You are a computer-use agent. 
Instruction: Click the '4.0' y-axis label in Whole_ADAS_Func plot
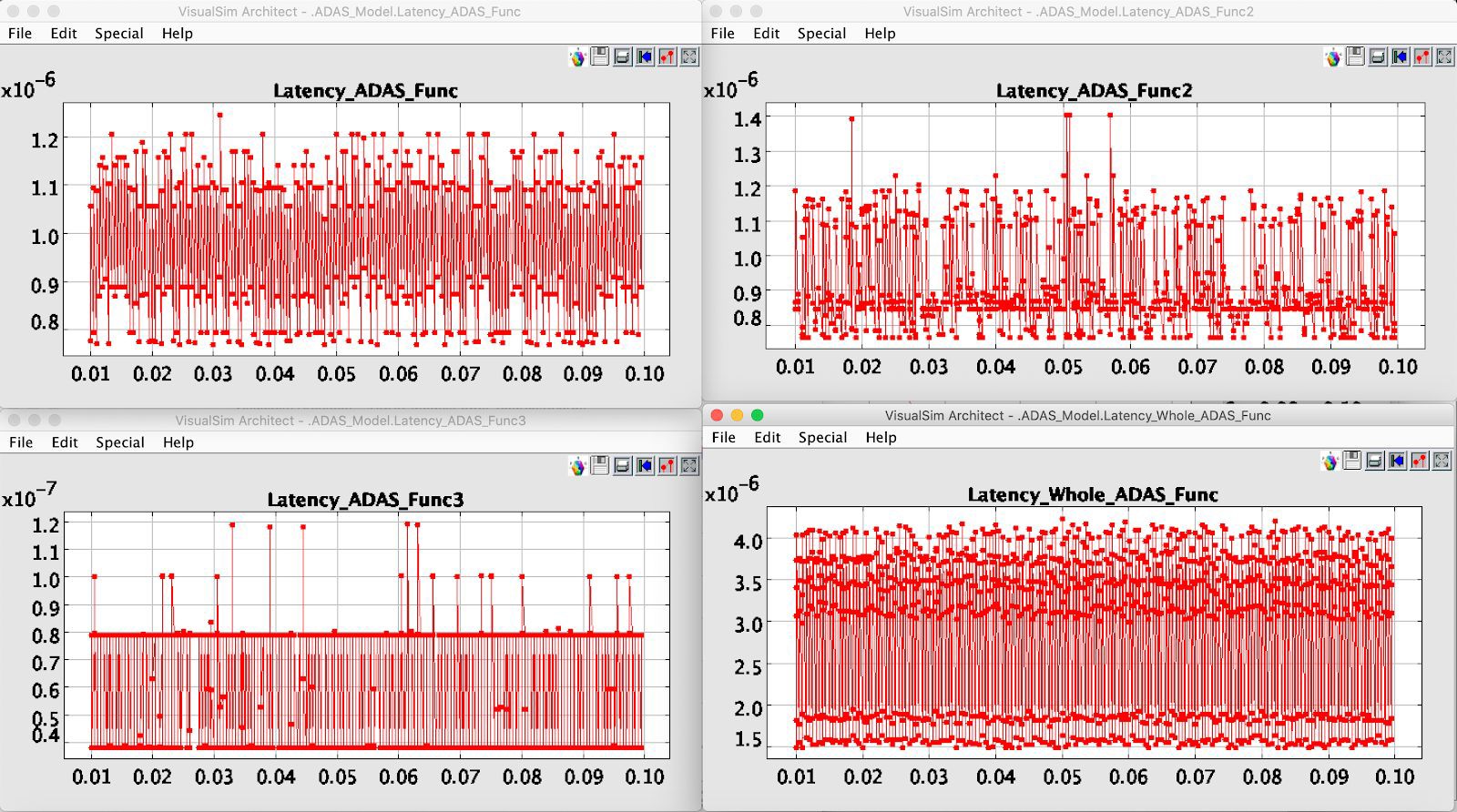pos(749,541)
